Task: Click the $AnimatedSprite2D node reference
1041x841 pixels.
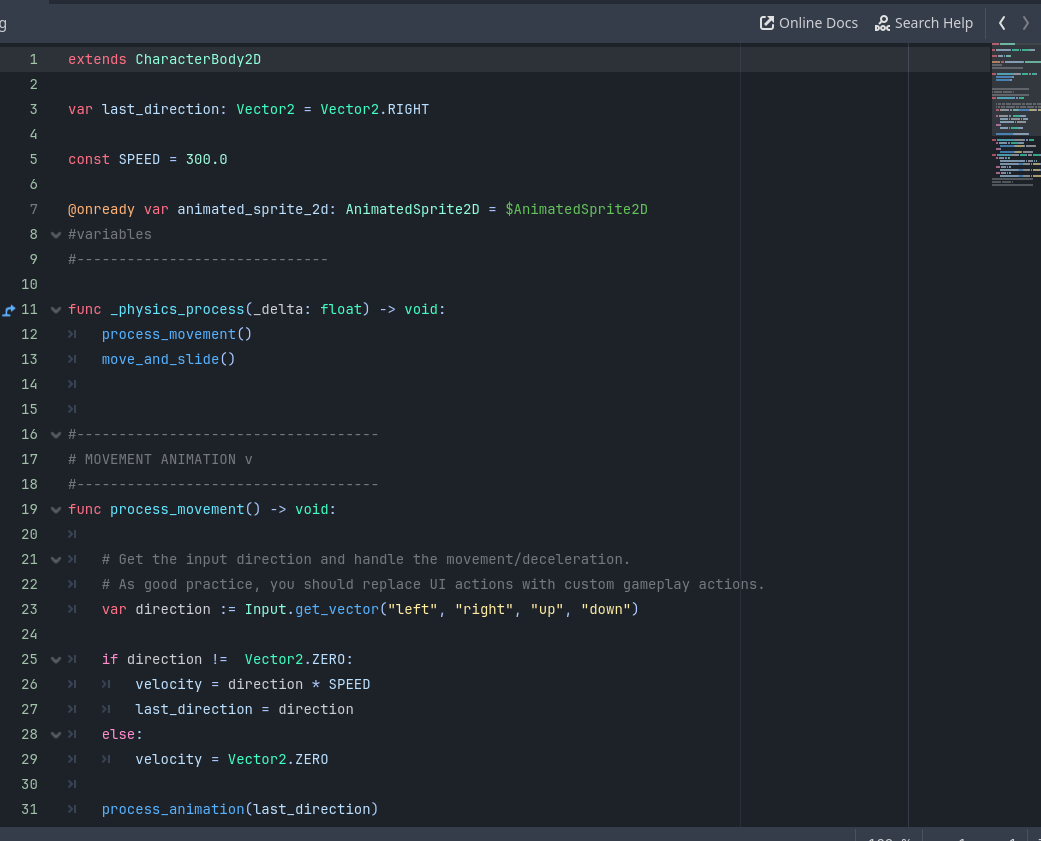Action: 576,210
